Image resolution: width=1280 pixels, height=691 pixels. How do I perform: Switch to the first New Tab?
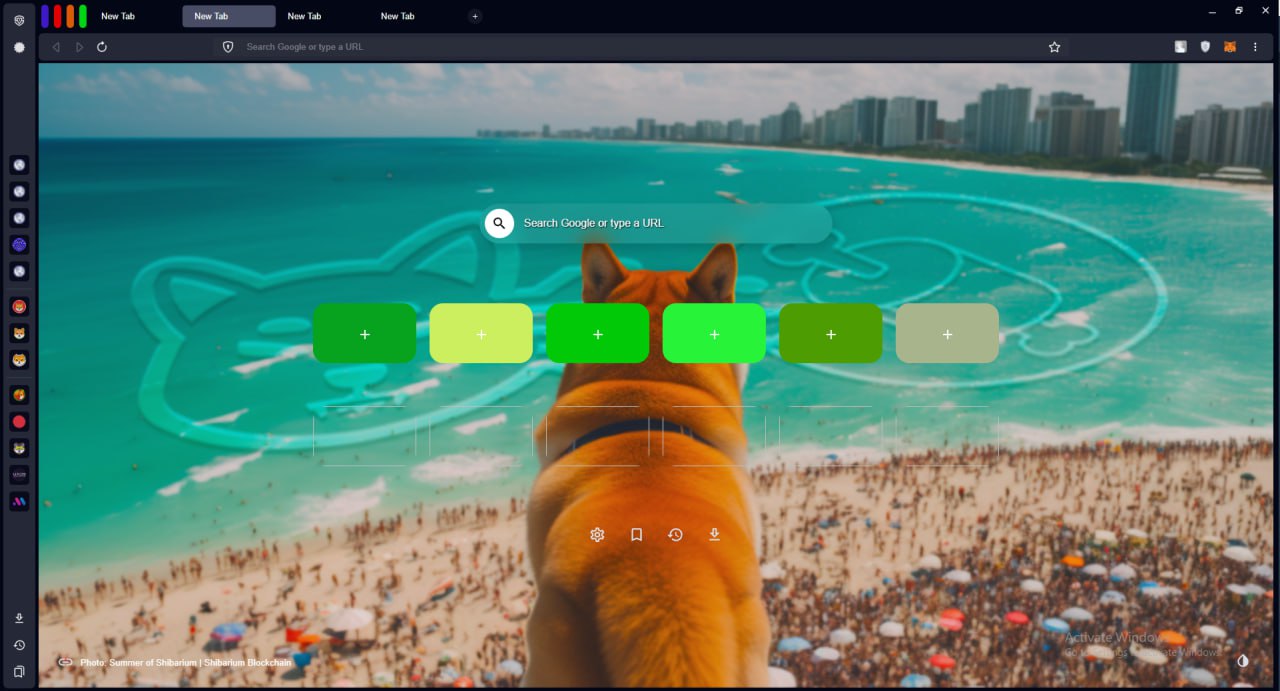(x=118, y=16)
